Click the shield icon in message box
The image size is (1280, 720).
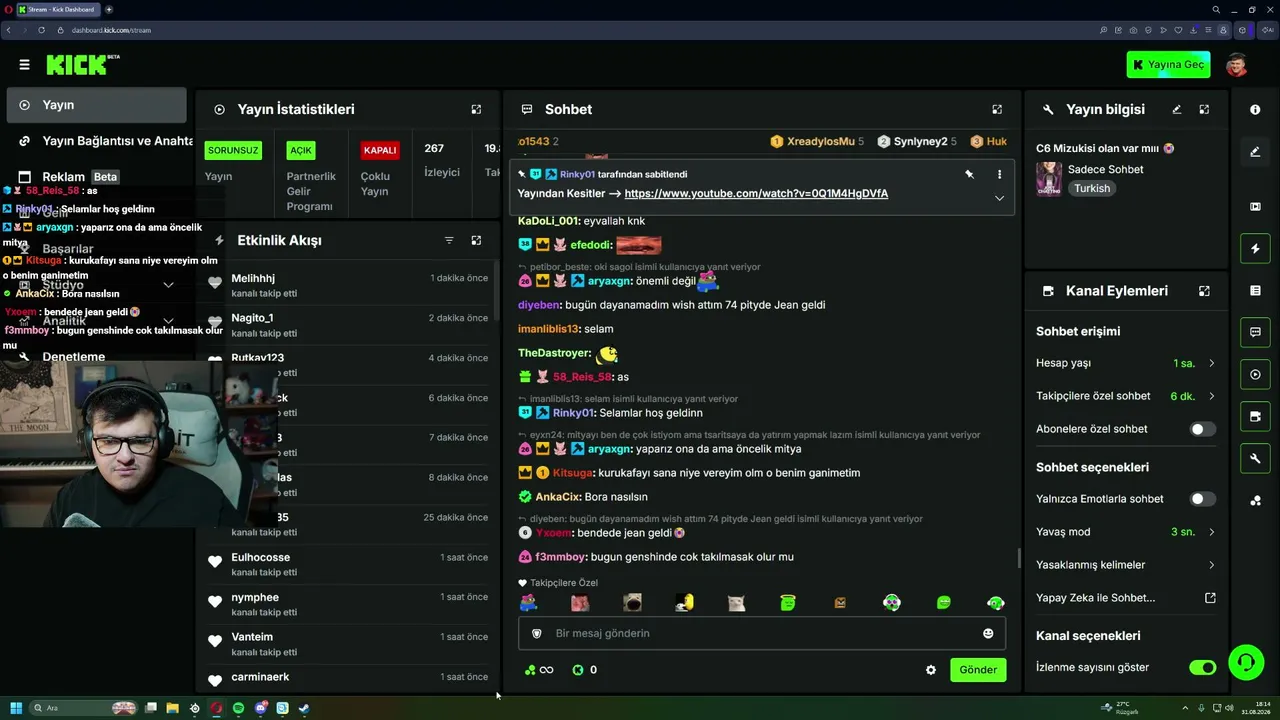(x=536, y=633)
